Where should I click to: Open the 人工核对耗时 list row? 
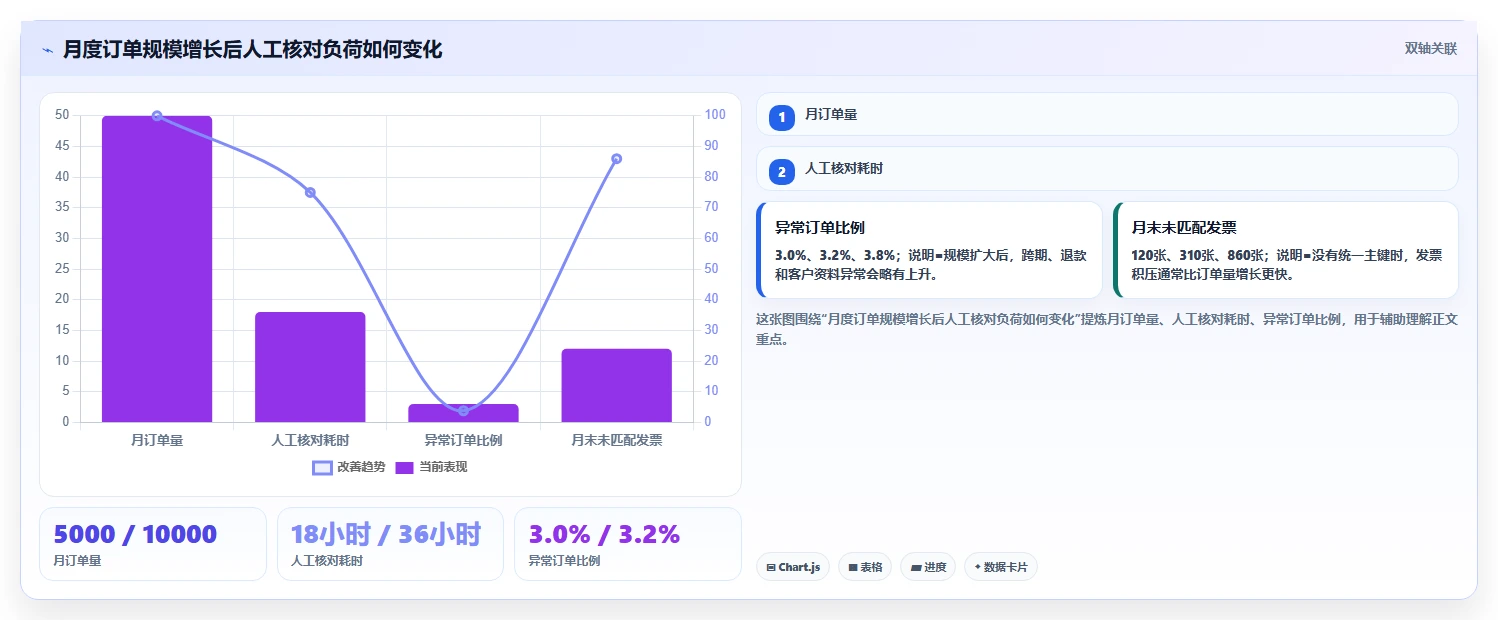pos(1107,168)
